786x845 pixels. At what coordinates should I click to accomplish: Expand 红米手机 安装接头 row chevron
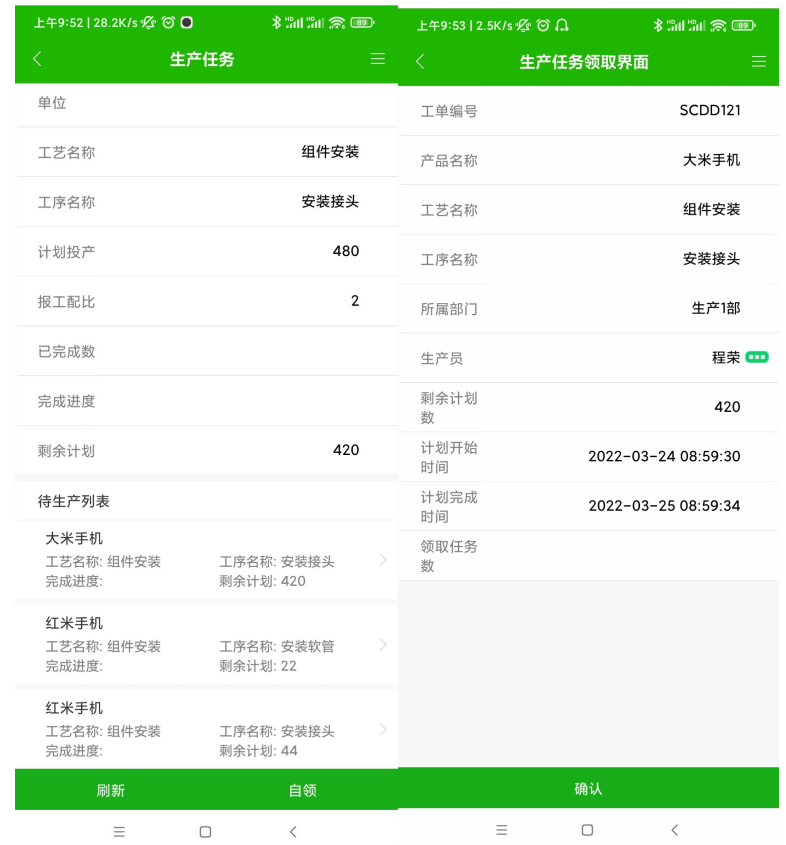(x=383, y=730)
